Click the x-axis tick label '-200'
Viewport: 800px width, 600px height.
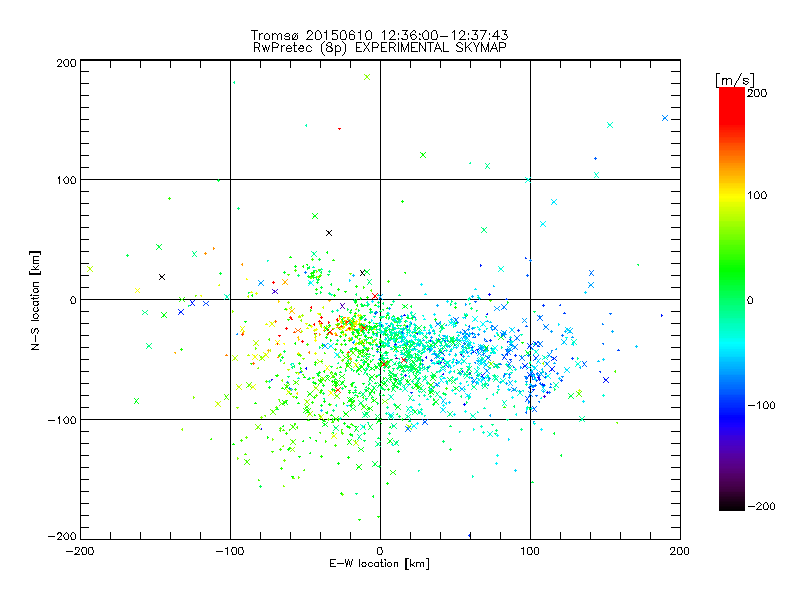(x=80, y=551)
